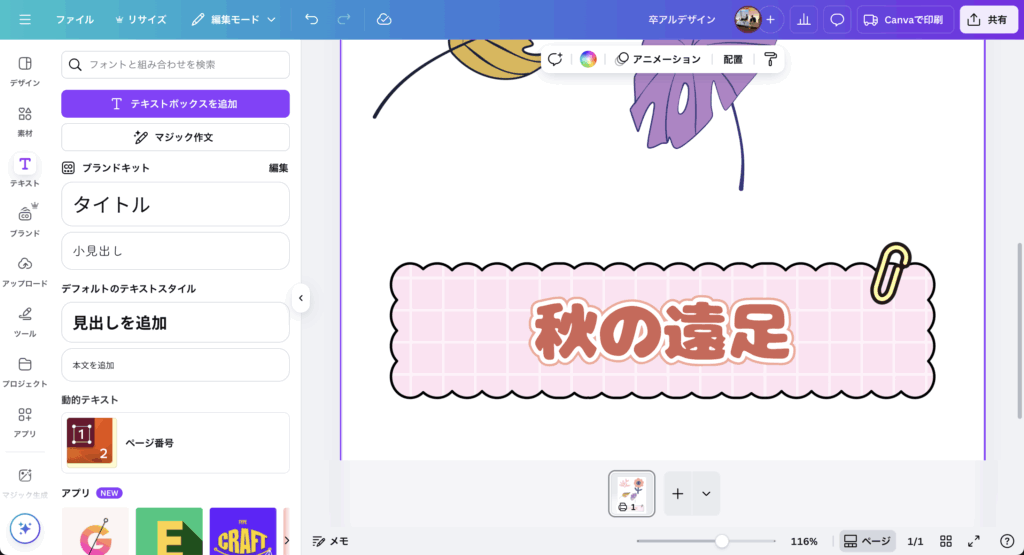Open the add page options chevron
The image size is (1024, 555).
pyautogui.click(x=706, y=493)
